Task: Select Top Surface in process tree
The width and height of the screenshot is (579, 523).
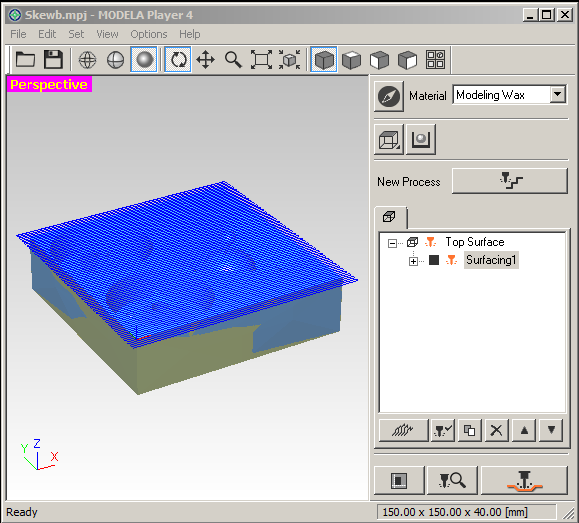Action: tap(475, 242)
